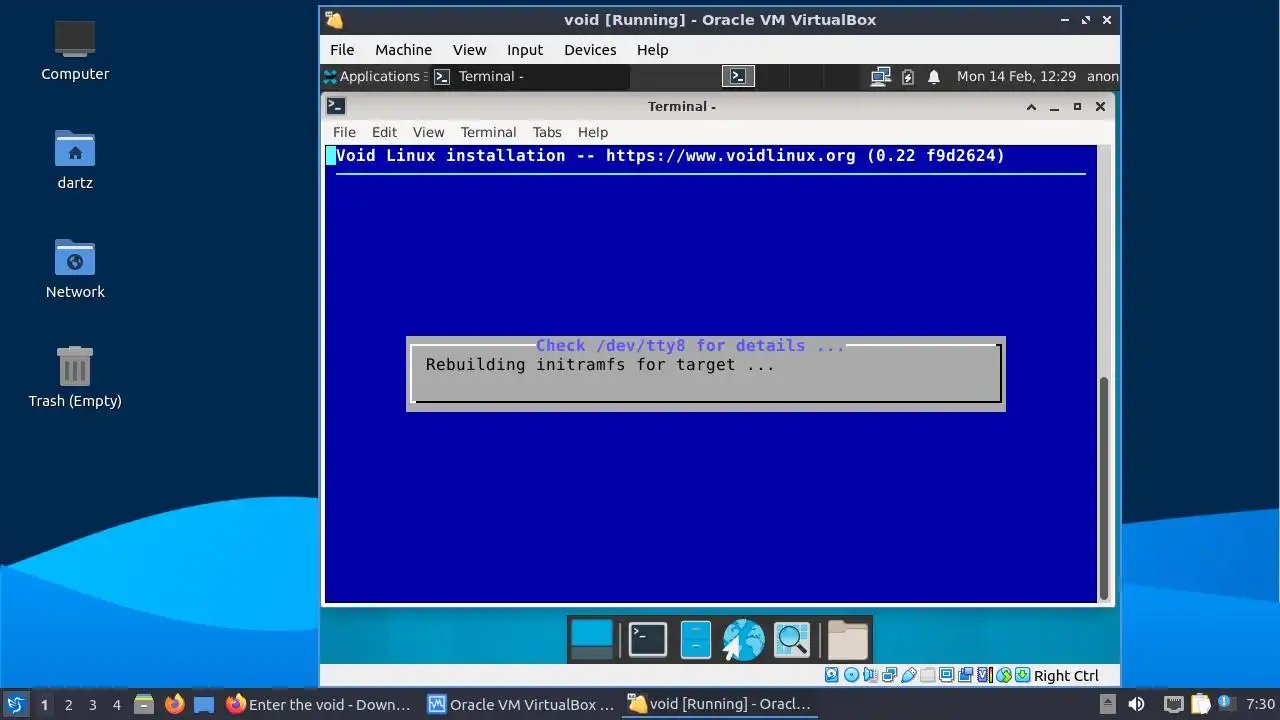Open the guest Terminal Help menu

click(x=592, y=132)
